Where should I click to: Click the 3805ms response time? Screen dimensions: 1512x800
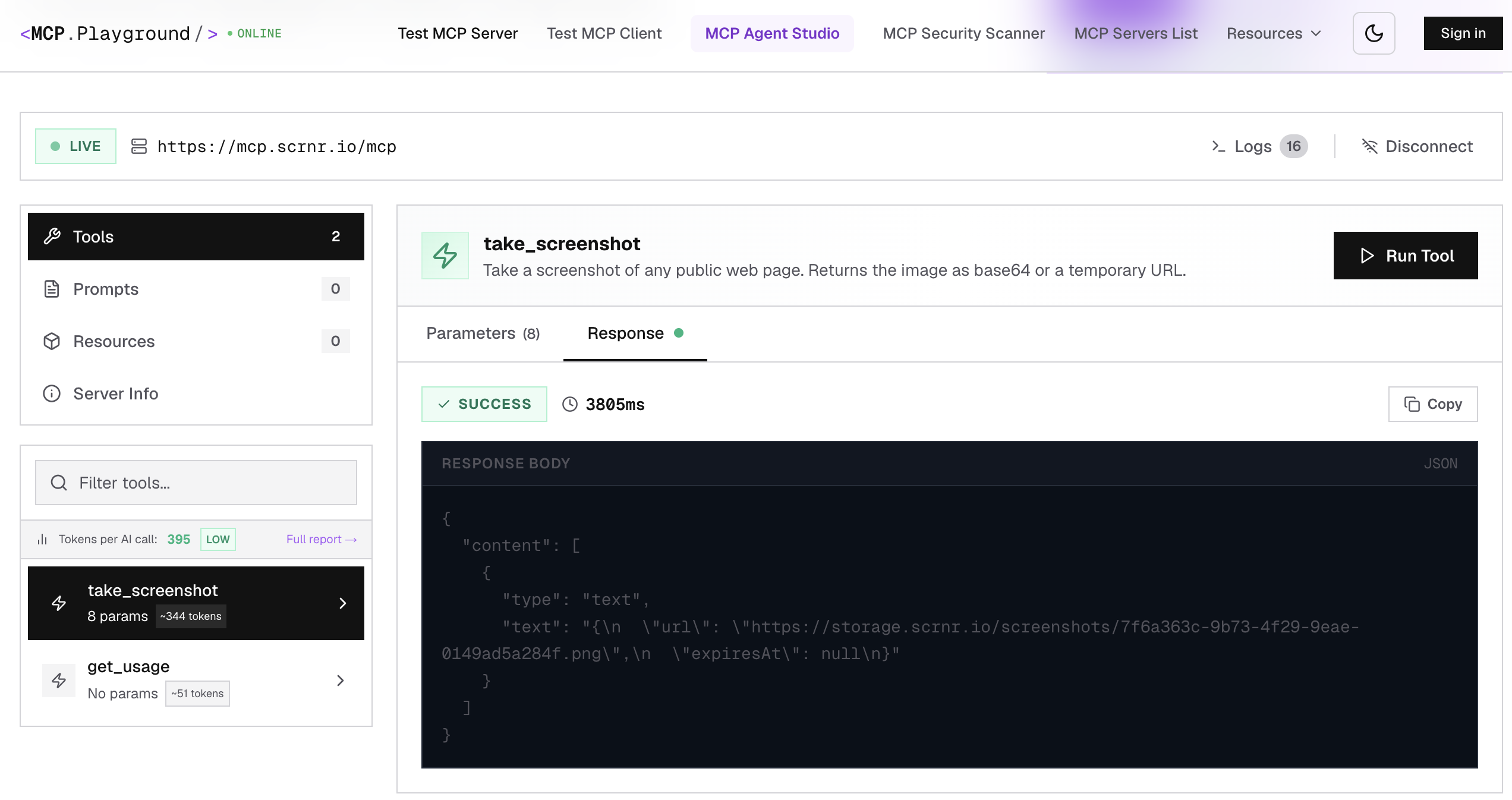pos(615,404)
